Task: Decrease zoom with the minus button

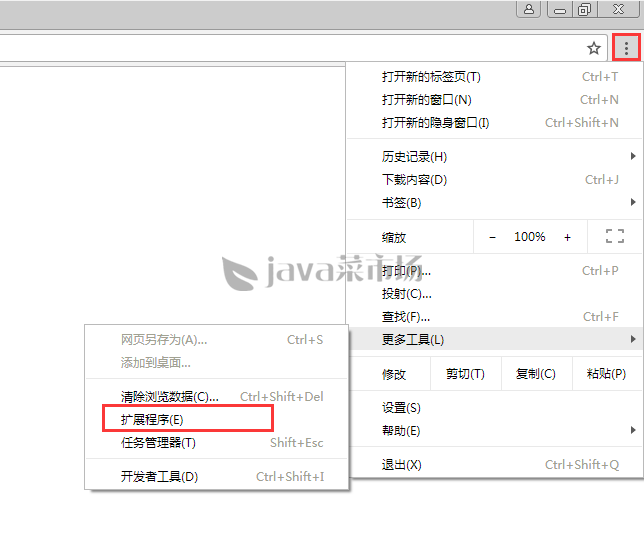Action: tap(492, 237)
